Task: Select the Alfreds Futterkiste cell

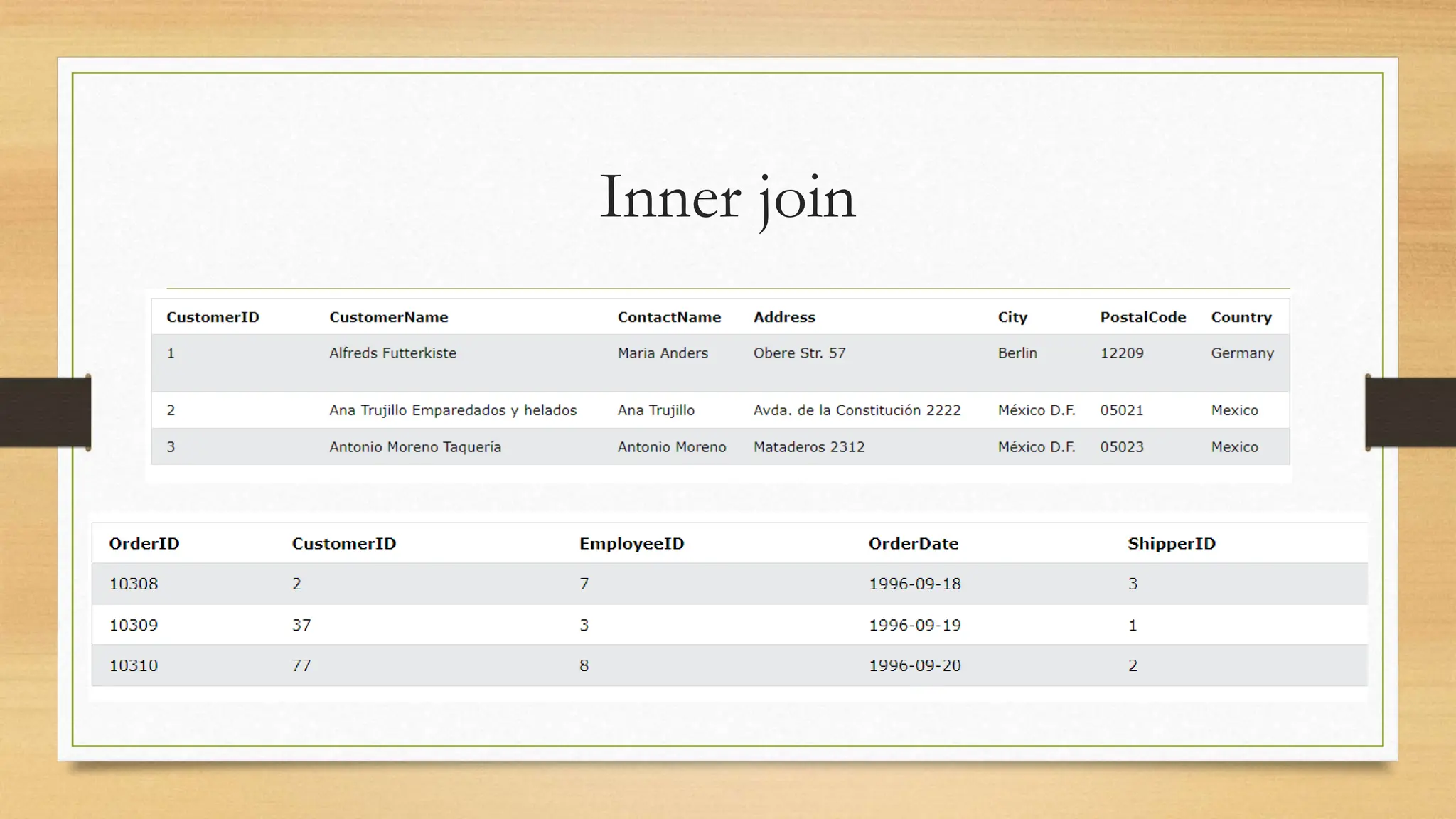Action: [x=392, y=353]
